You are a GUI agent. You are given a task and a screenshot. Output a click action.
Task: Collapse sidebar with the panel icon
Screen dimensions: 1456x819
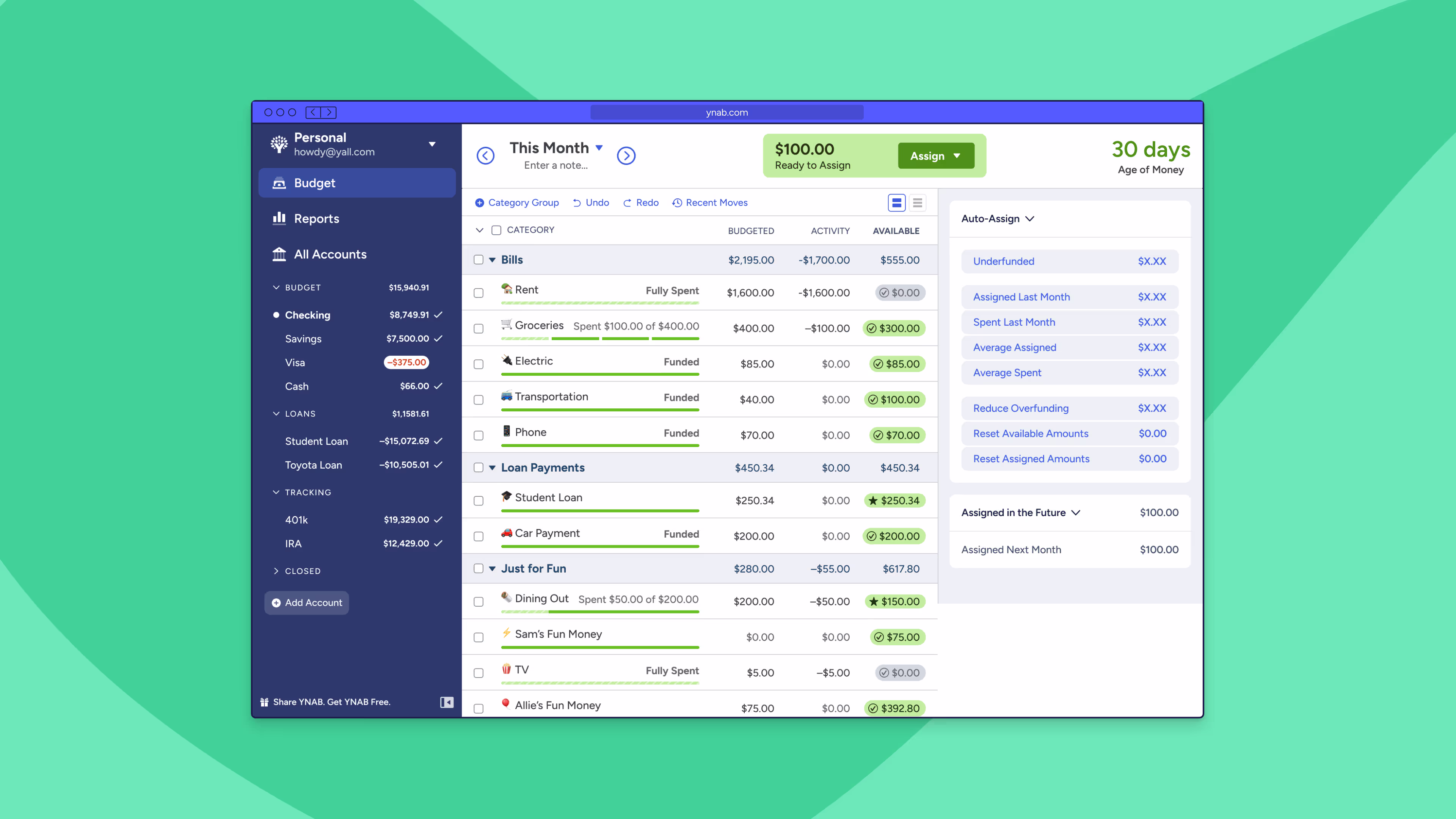447,702
